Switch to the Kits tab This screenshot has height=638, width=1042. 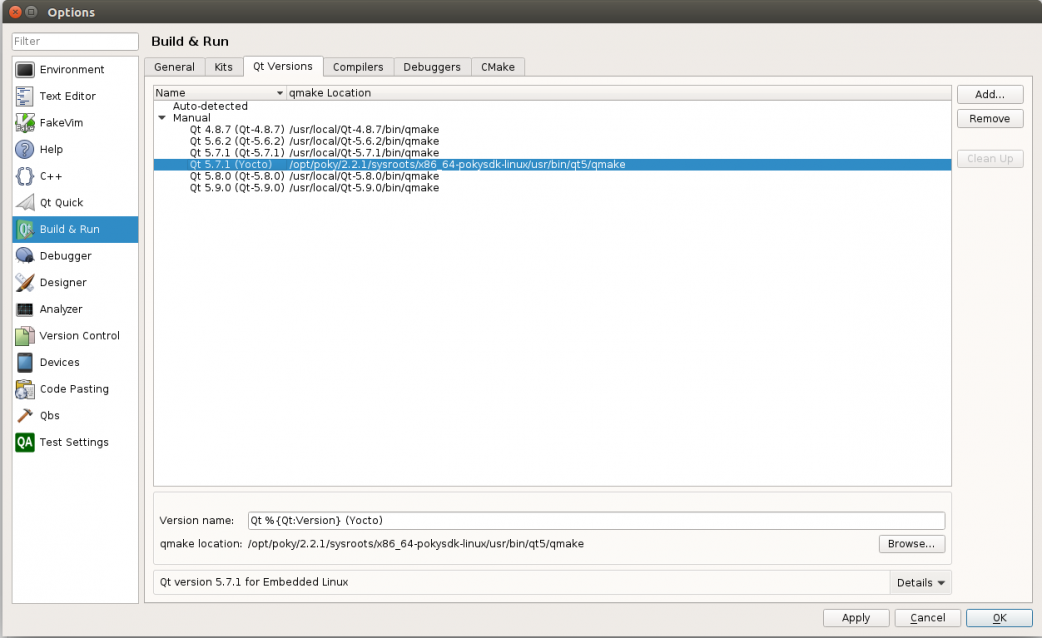223,67
